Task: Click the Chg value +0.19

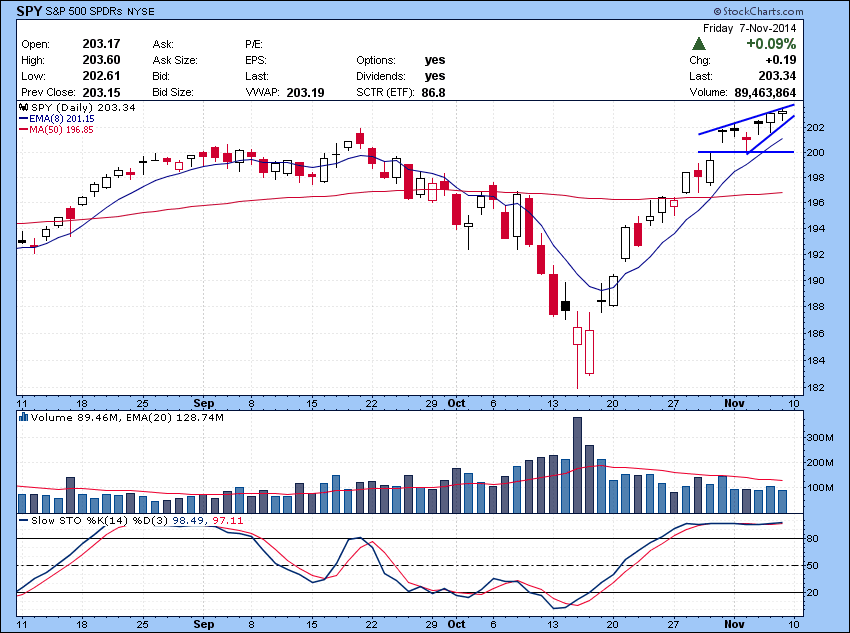Action: click(781, 60)
